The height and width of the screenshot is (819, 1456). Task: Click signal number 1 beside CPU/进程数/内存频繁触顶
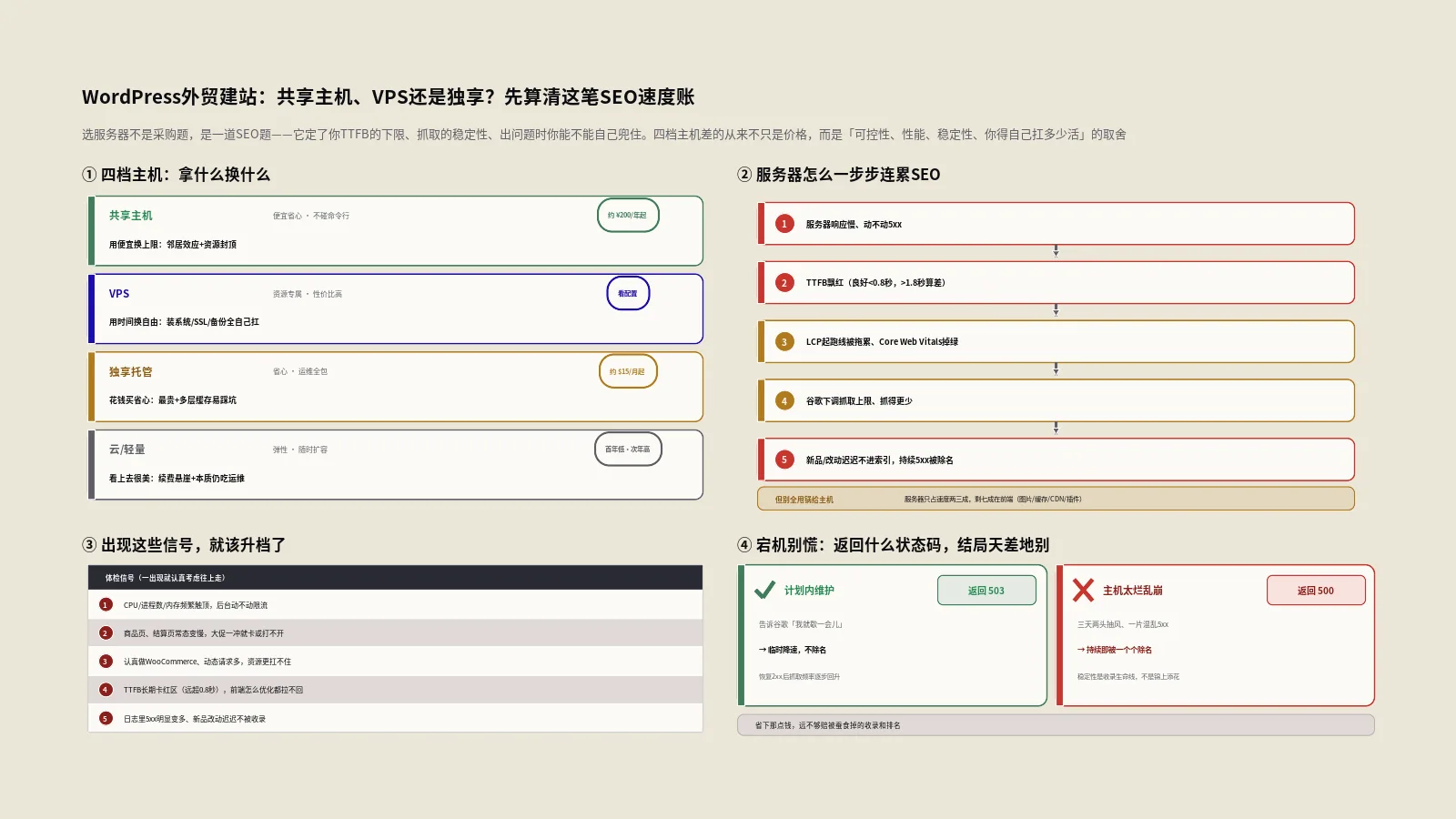tap(106, 605)
